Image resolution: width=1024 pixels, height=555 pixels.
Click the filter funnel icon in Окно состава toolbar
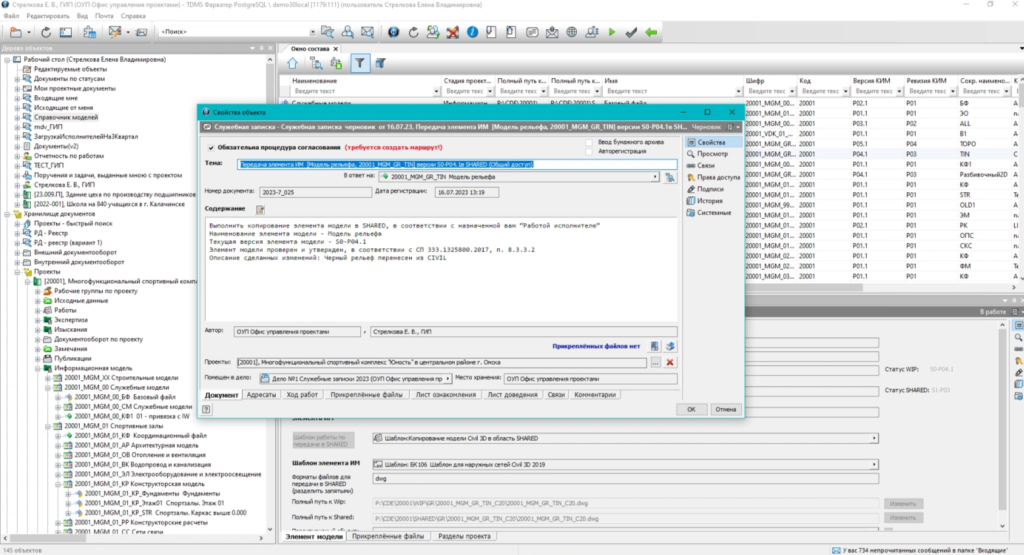360,63
